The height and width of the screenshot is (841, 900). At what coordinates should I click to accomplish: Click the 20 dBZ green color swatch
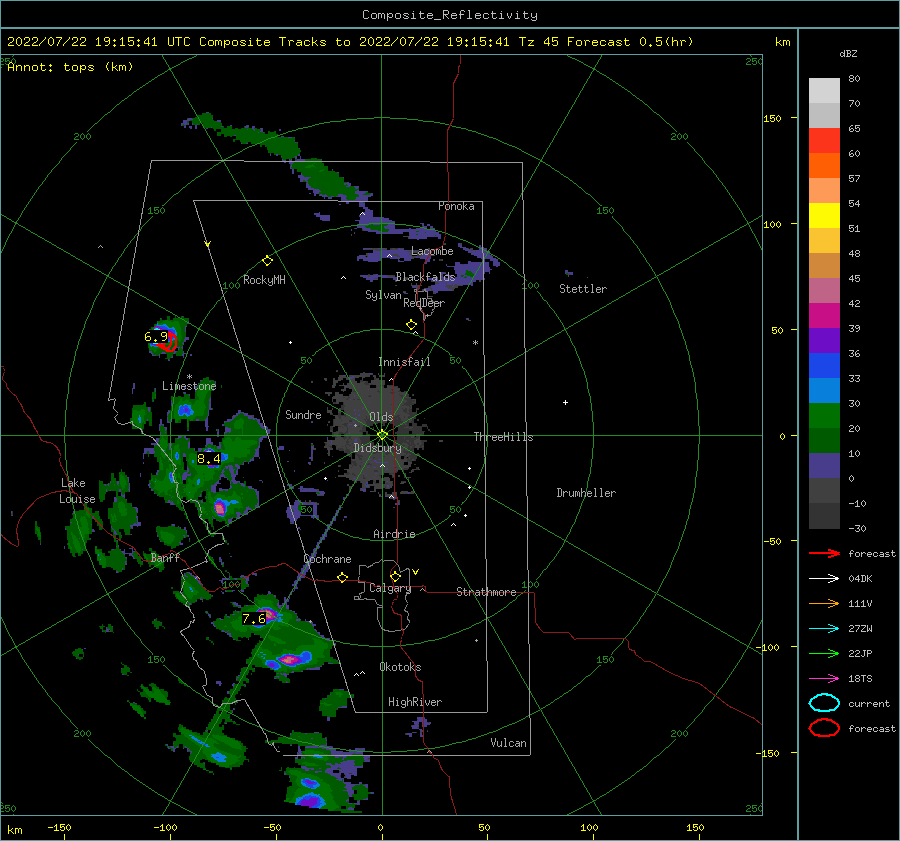click(824, 440)
